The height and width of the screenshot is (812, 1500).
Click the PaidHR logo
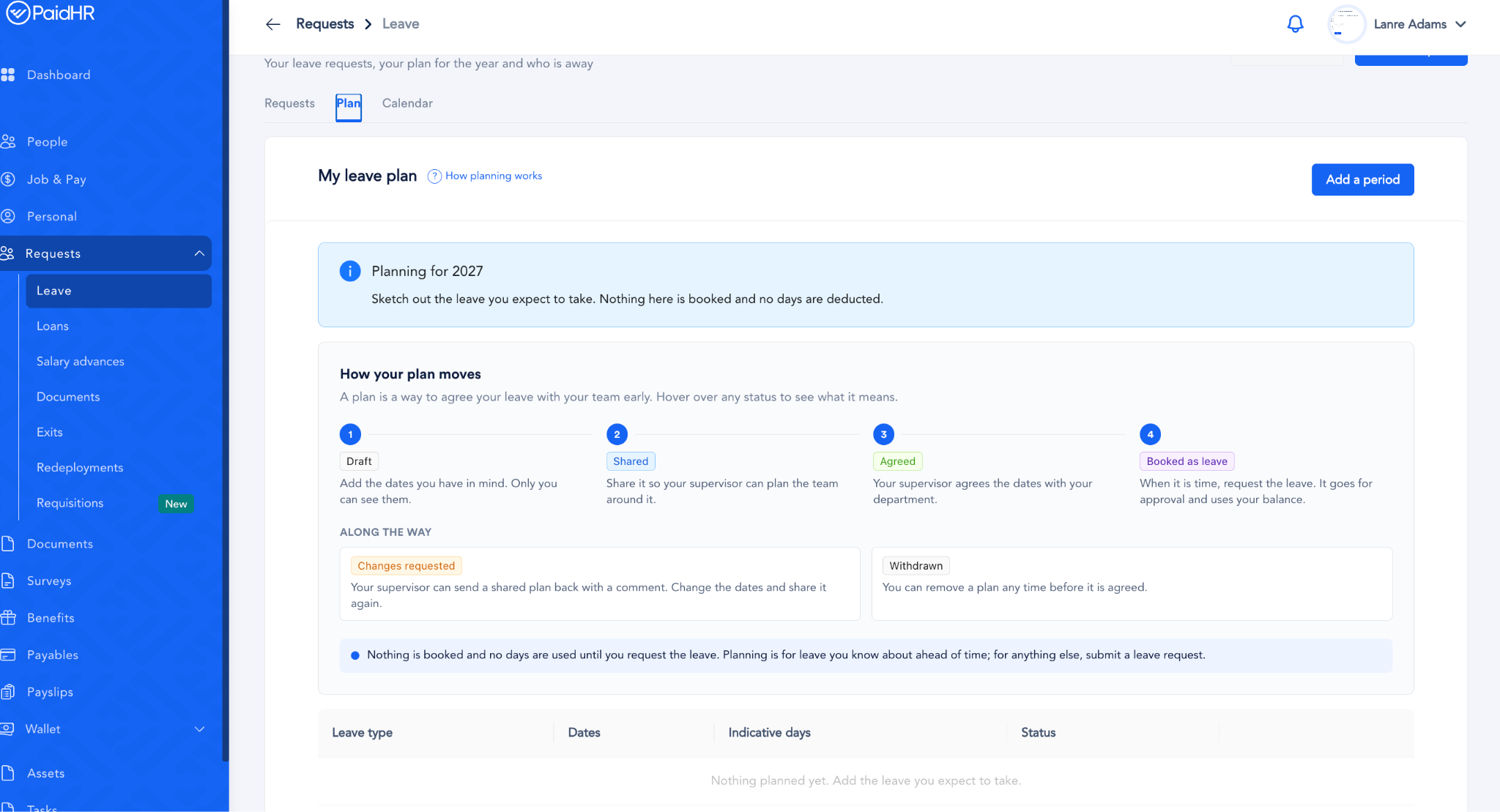(x=50, y=13)
